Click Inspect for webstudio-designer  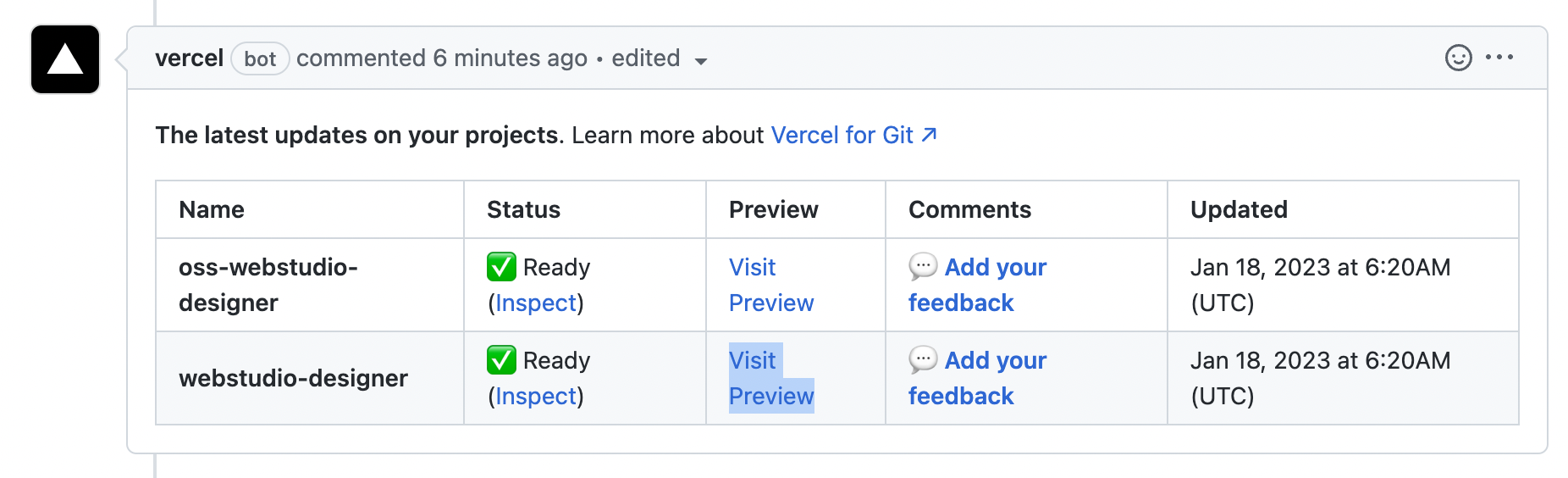(x=536, y=397)
